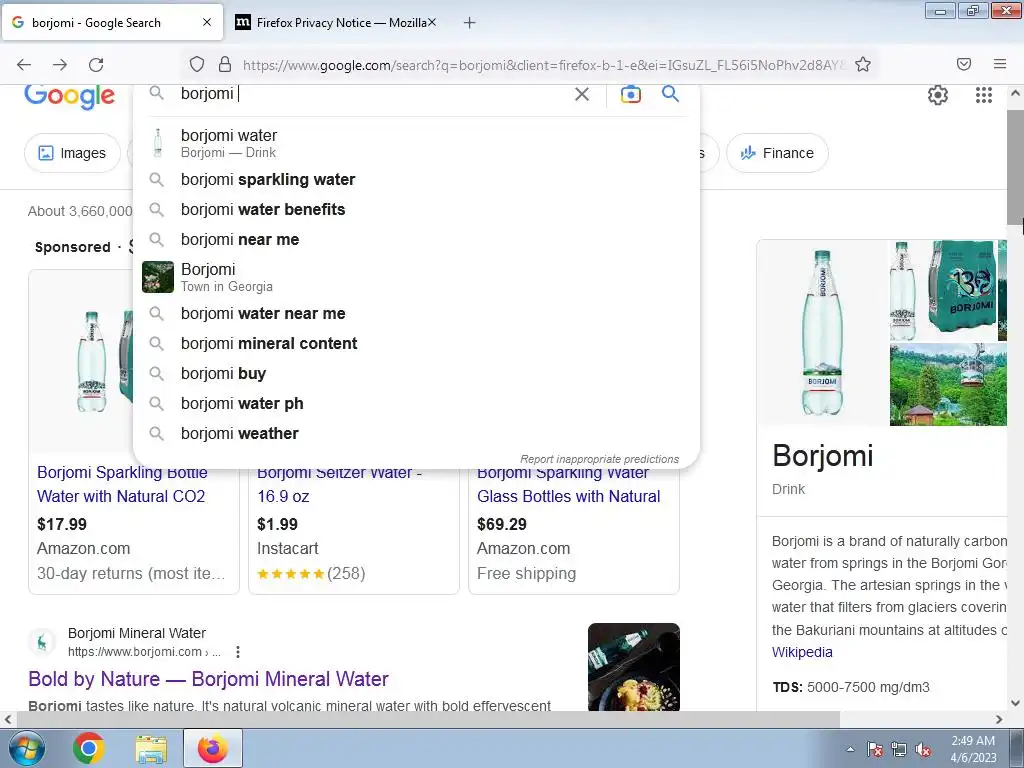Open Borjomi Sparkling Water Glass Bottles listing
The width and height of the screenshot is (1024, 768).
pos(569,485)
